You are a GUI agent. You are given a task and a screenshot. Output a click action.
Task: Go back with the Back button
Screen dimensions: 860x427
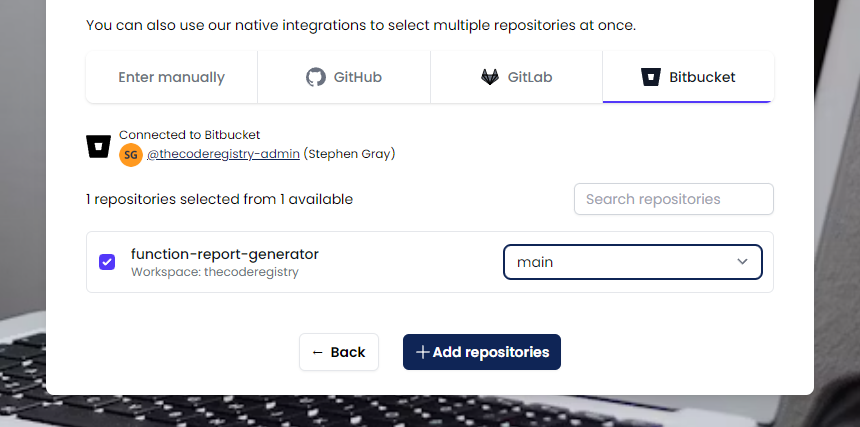tap(339, 352)
